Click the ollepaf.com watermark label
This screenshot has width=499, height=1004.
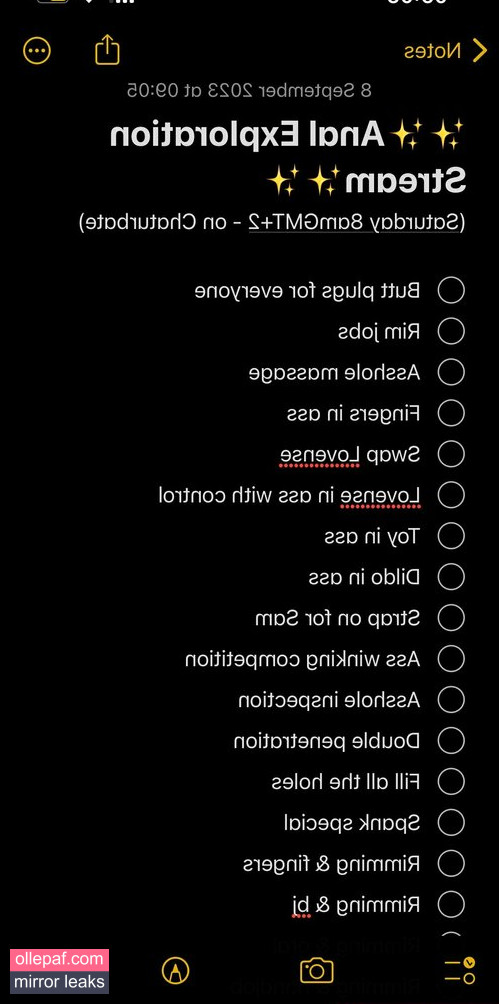(x=60, y=959)
